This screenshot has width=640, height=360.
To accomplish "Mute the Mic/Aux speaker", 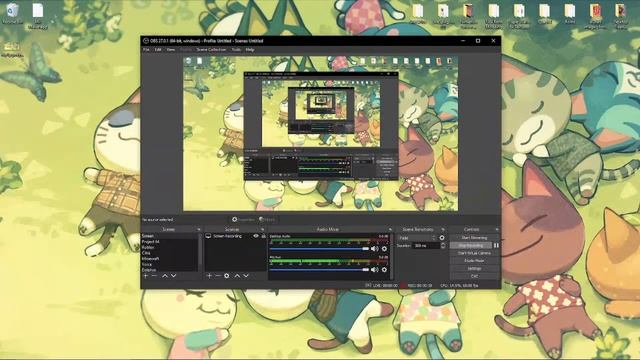I will click(375, 269).
